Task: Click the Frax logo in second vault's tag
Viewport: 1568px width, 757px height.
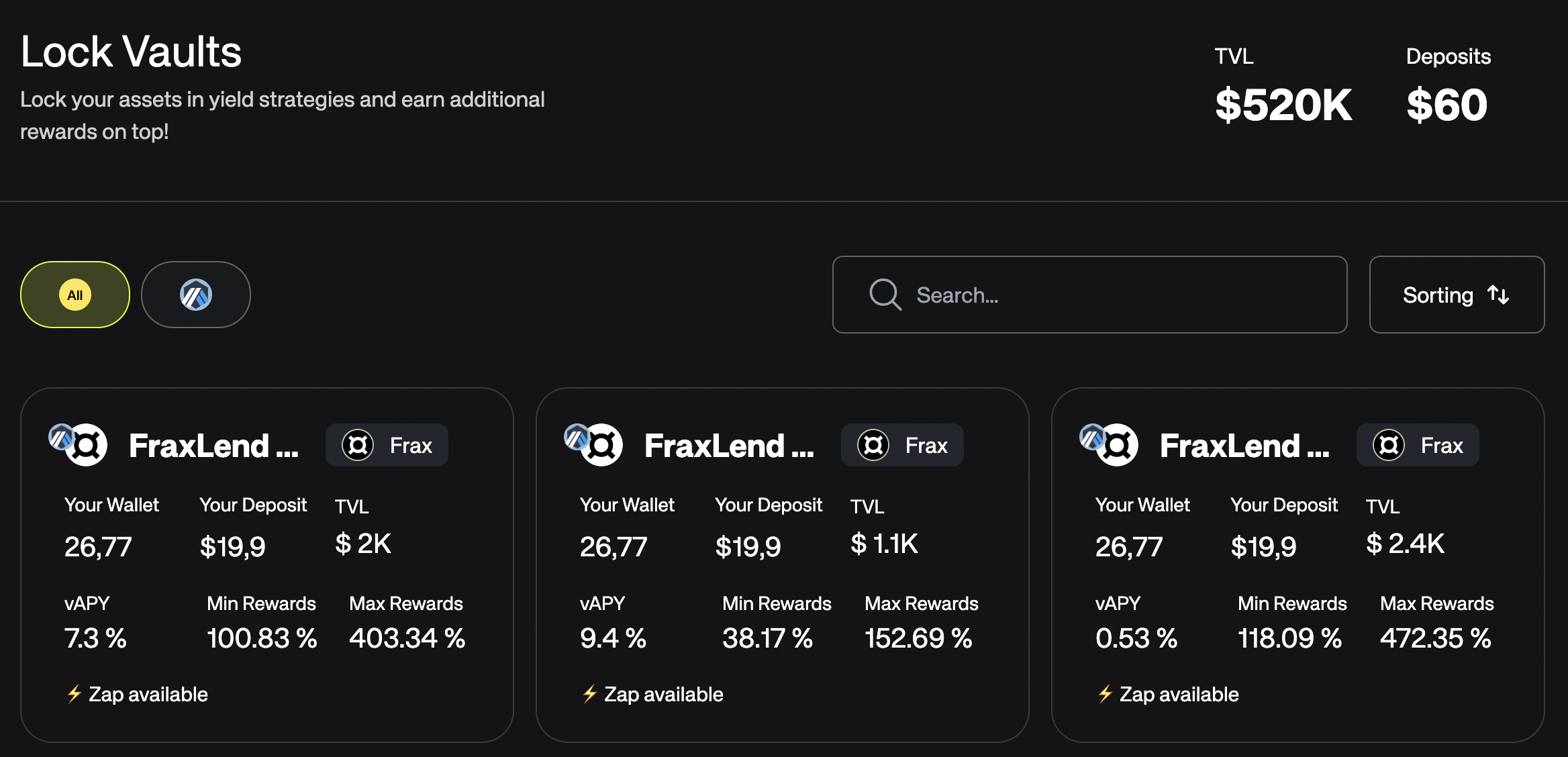Action: pos(873,445)
